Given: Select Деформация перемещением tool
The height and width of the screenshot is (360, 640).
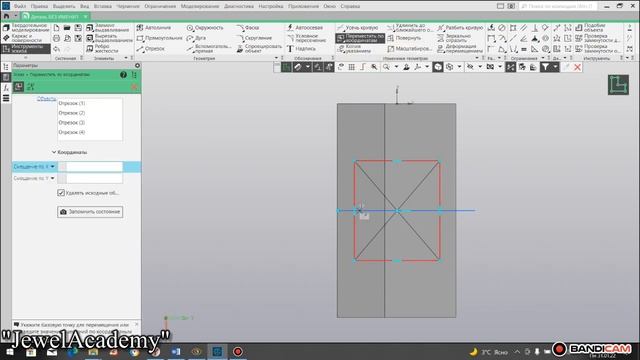Looking at the screenshot, I should [x=460, y=49].
